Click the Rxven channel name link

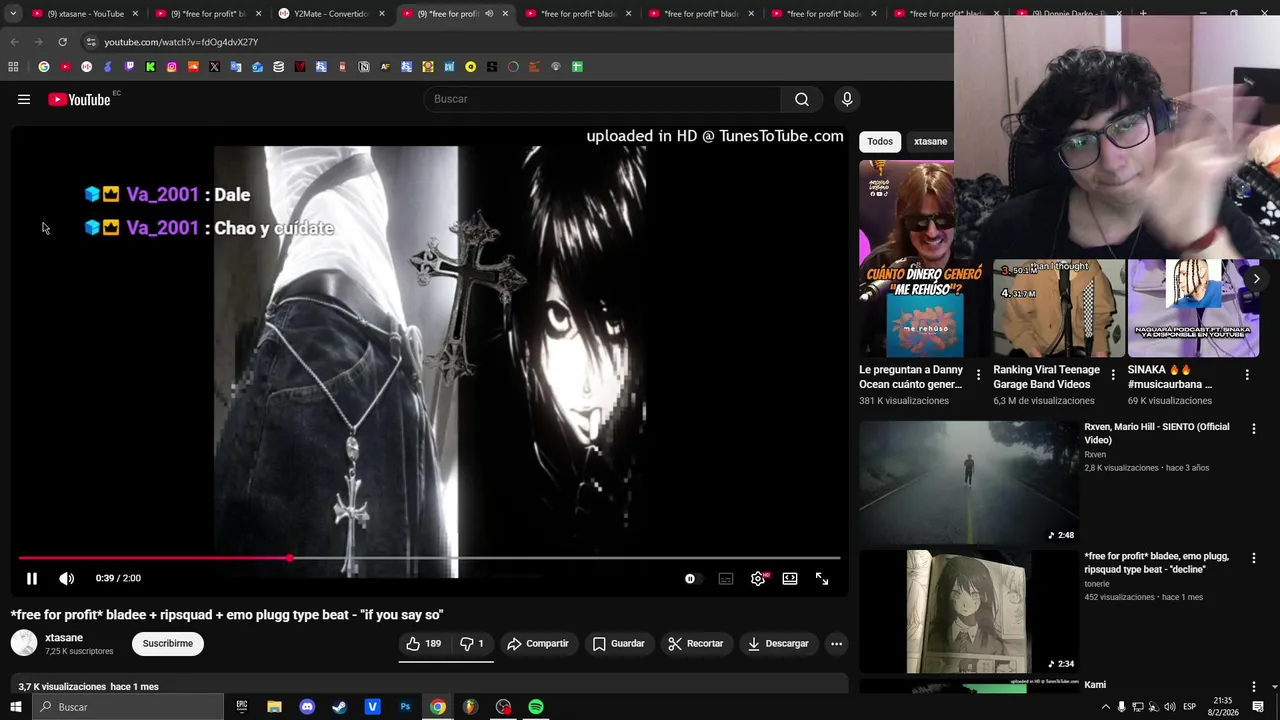pyautogui.click(x=1095, y=454)
